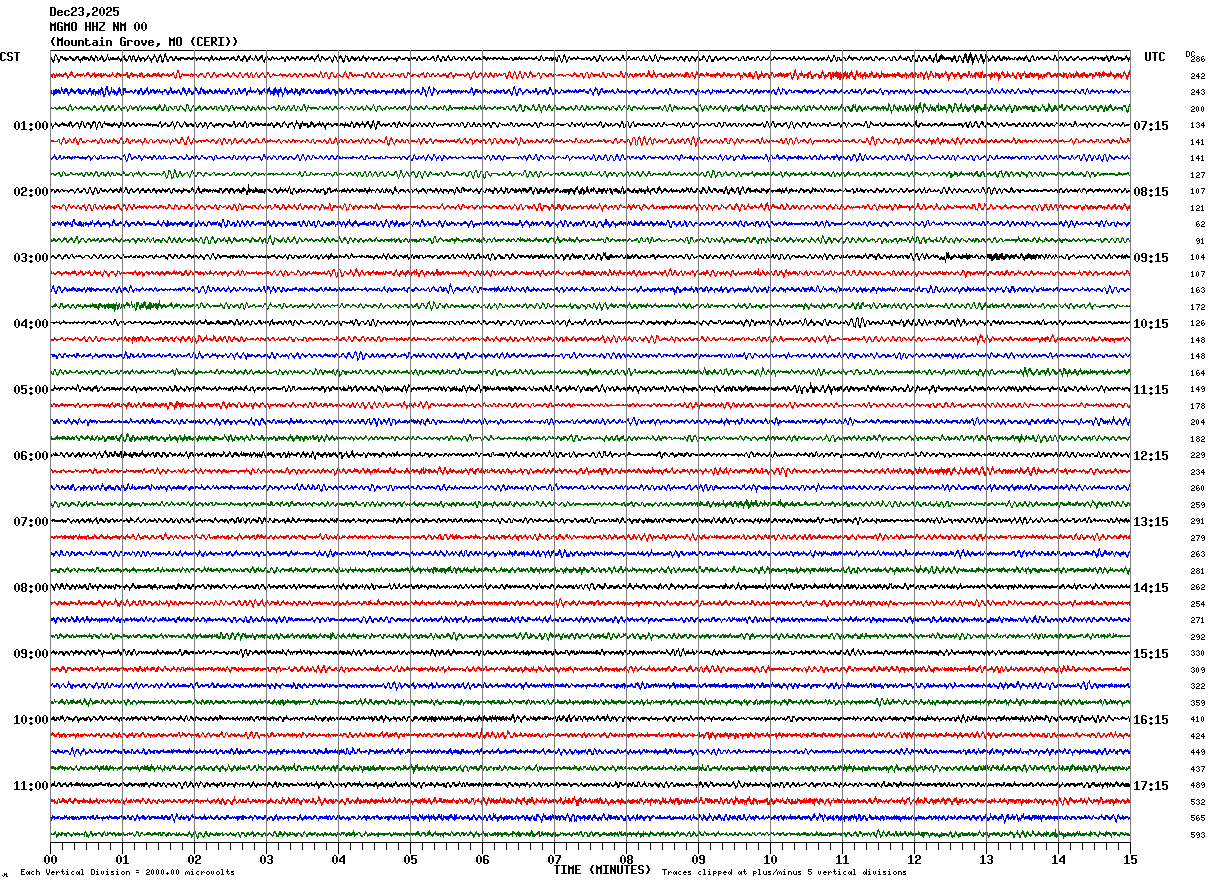Screen dimensions: 1210x886
Task: Click the 12:15 UTC time label
Action: tap(1151, 456)
